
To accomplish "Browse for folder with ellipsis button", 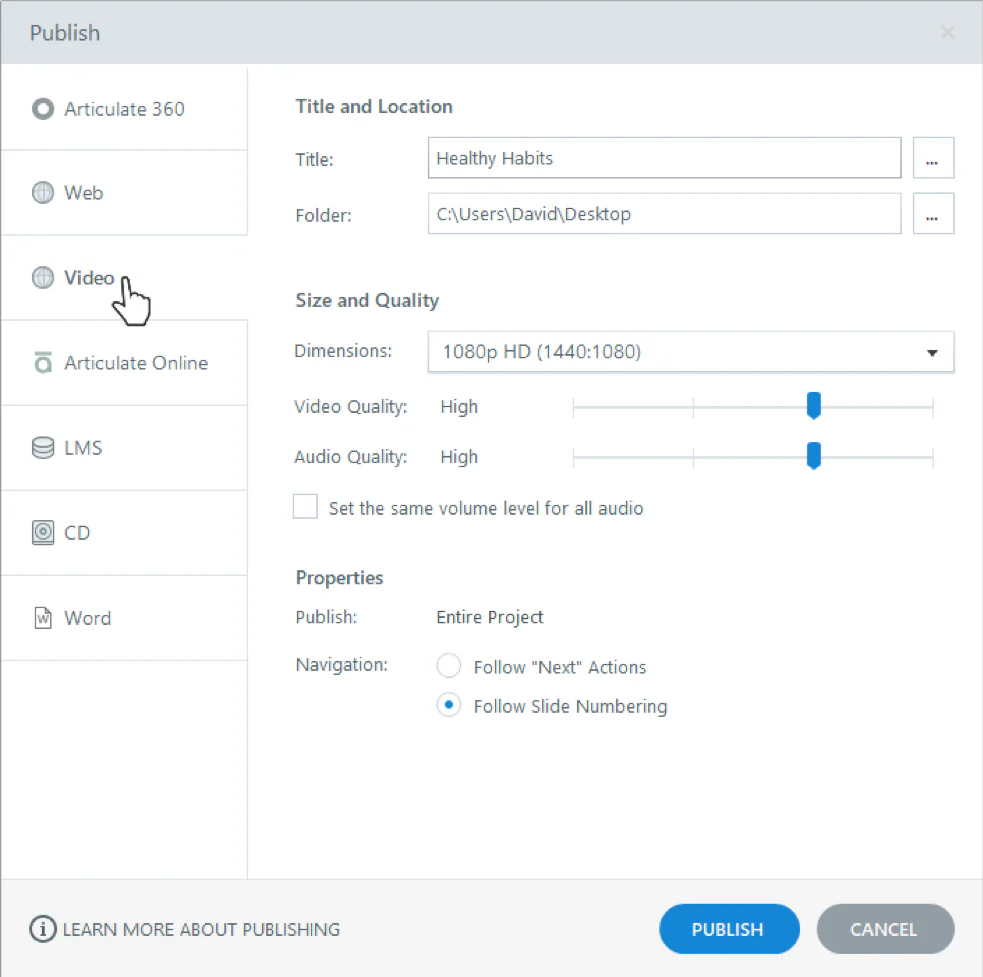I will (x=933, y=214).
